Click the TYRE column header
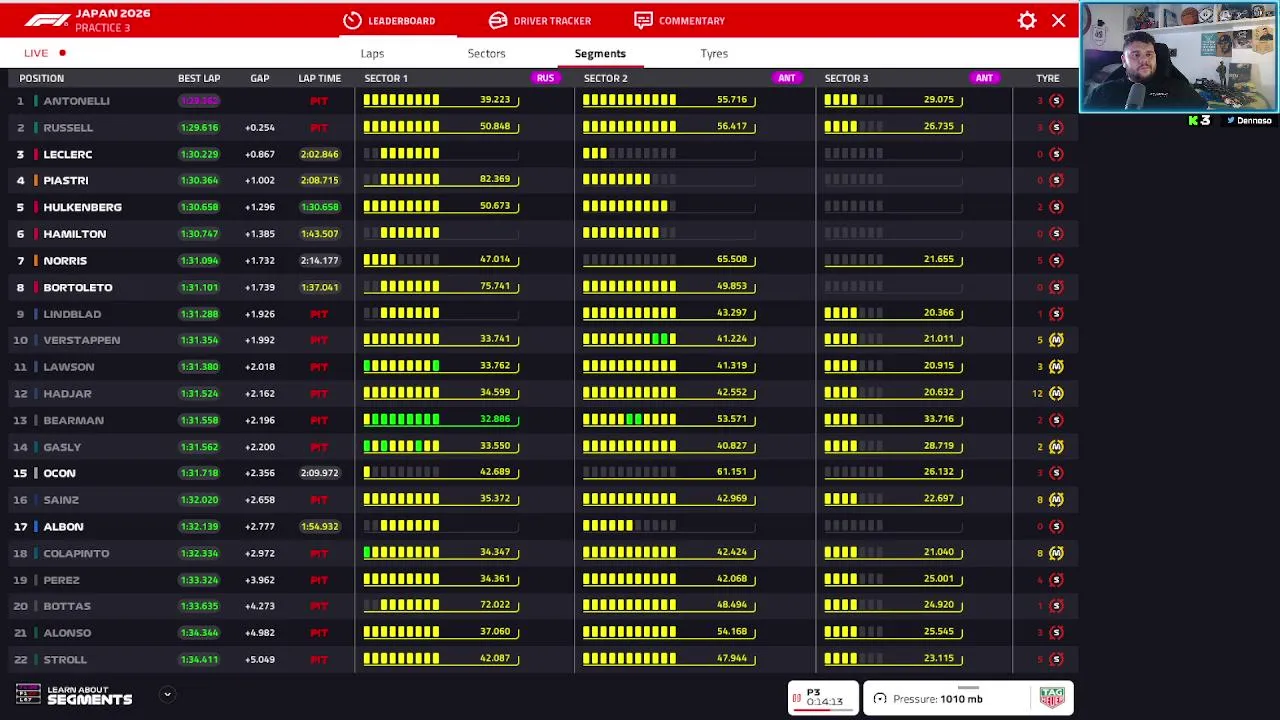1280x720 pixels. pos(1047,78)
